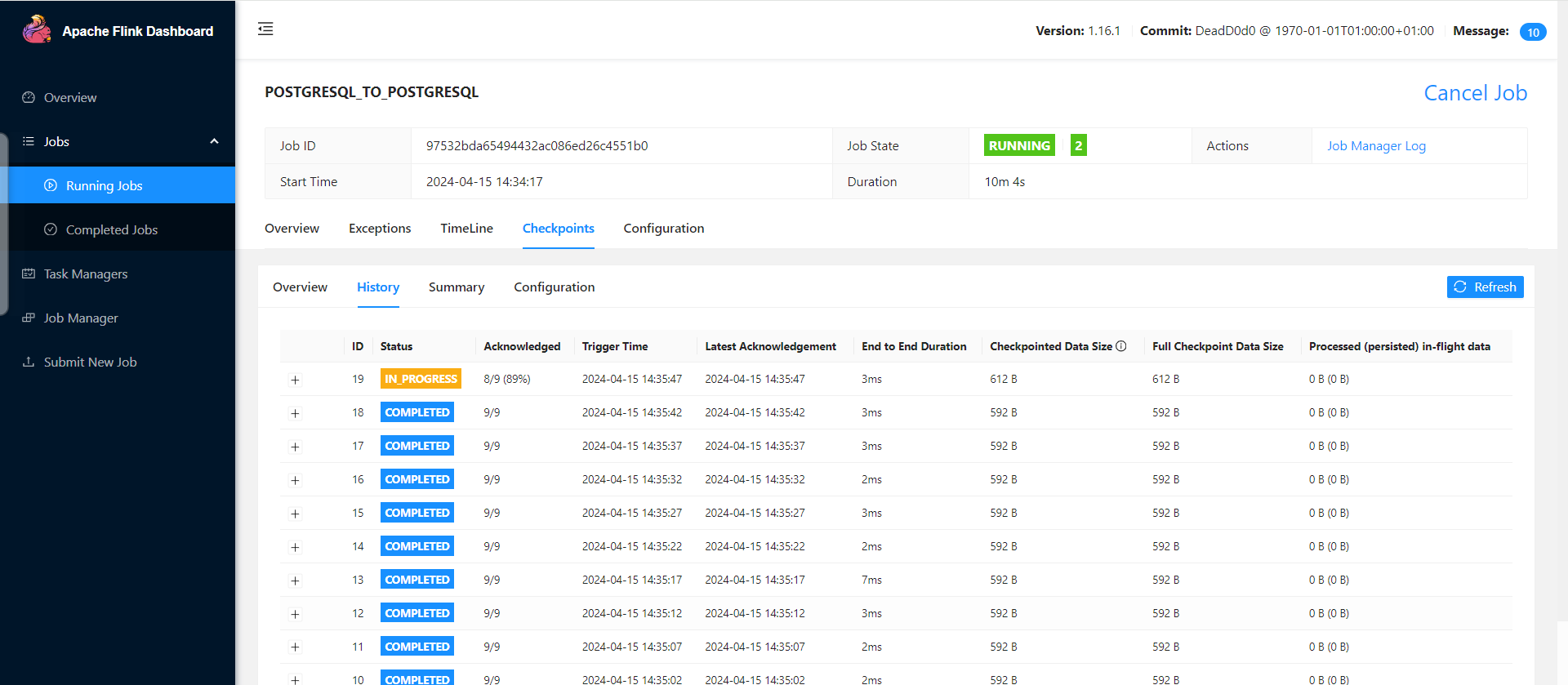Click the Refresh button
Screen dimensions: 1568x685
coord(1486,287)
